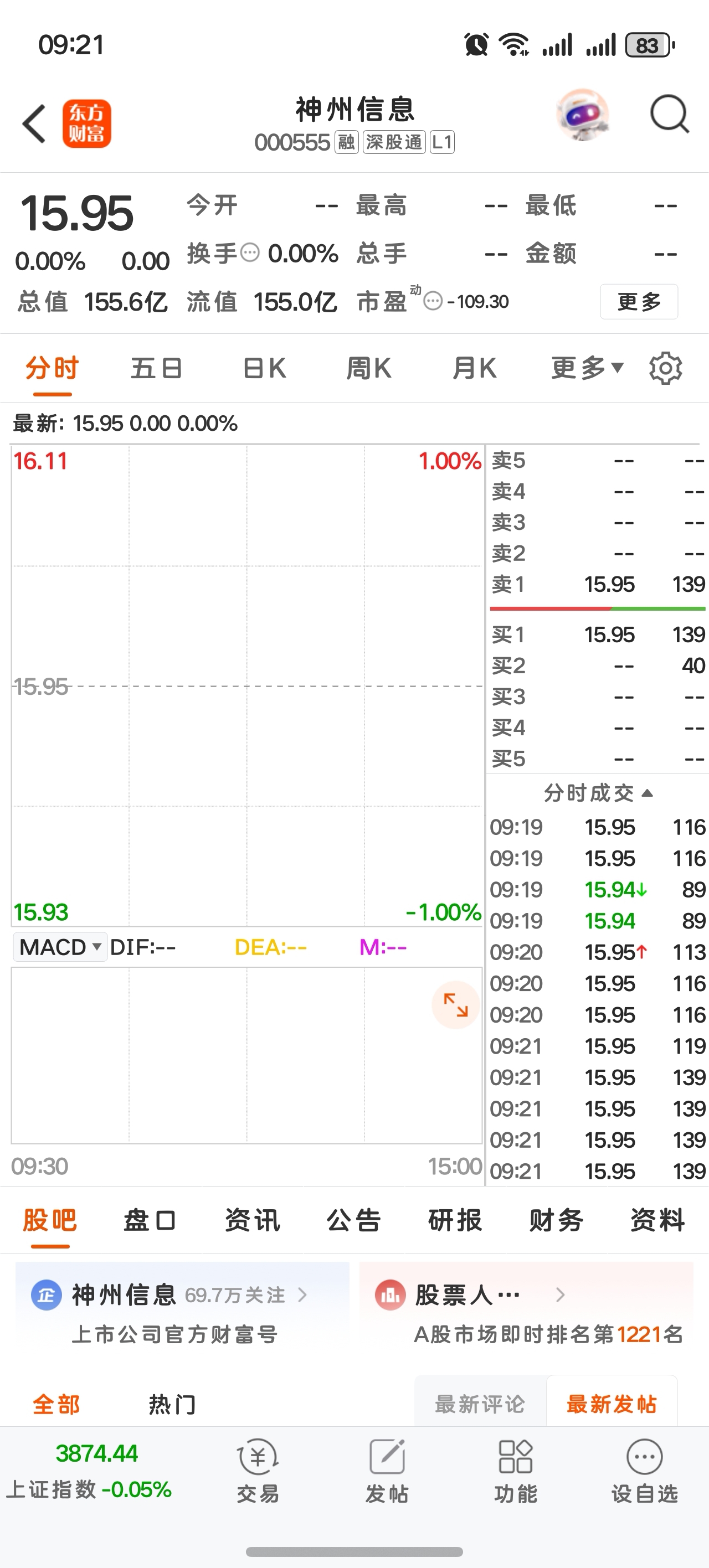The image size is (709, 1568).
Task: Tap the 发帖 compose post icon
Action: click(387, 1457)
